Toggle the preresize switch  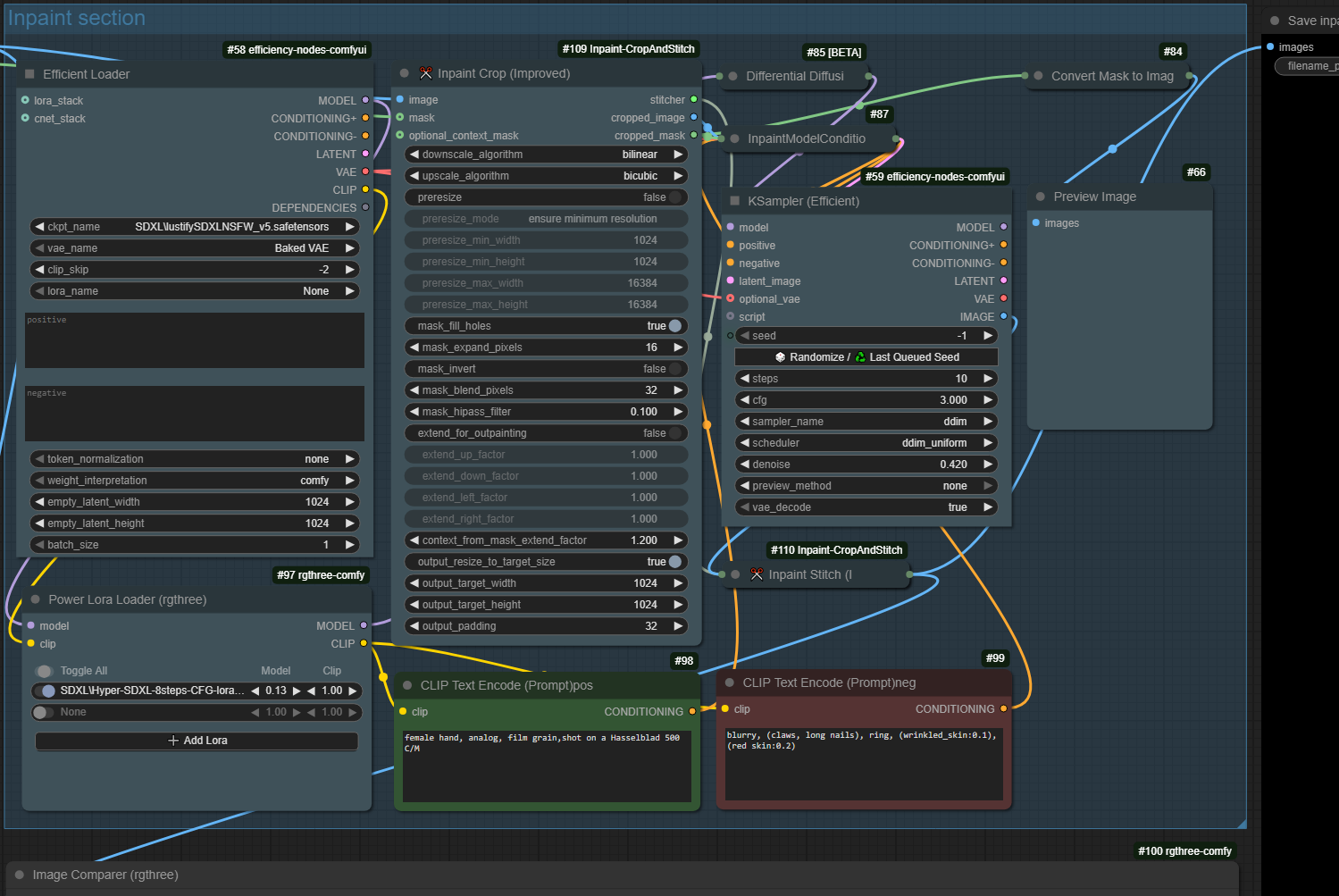pyautogui.click(x=676, y=197)
